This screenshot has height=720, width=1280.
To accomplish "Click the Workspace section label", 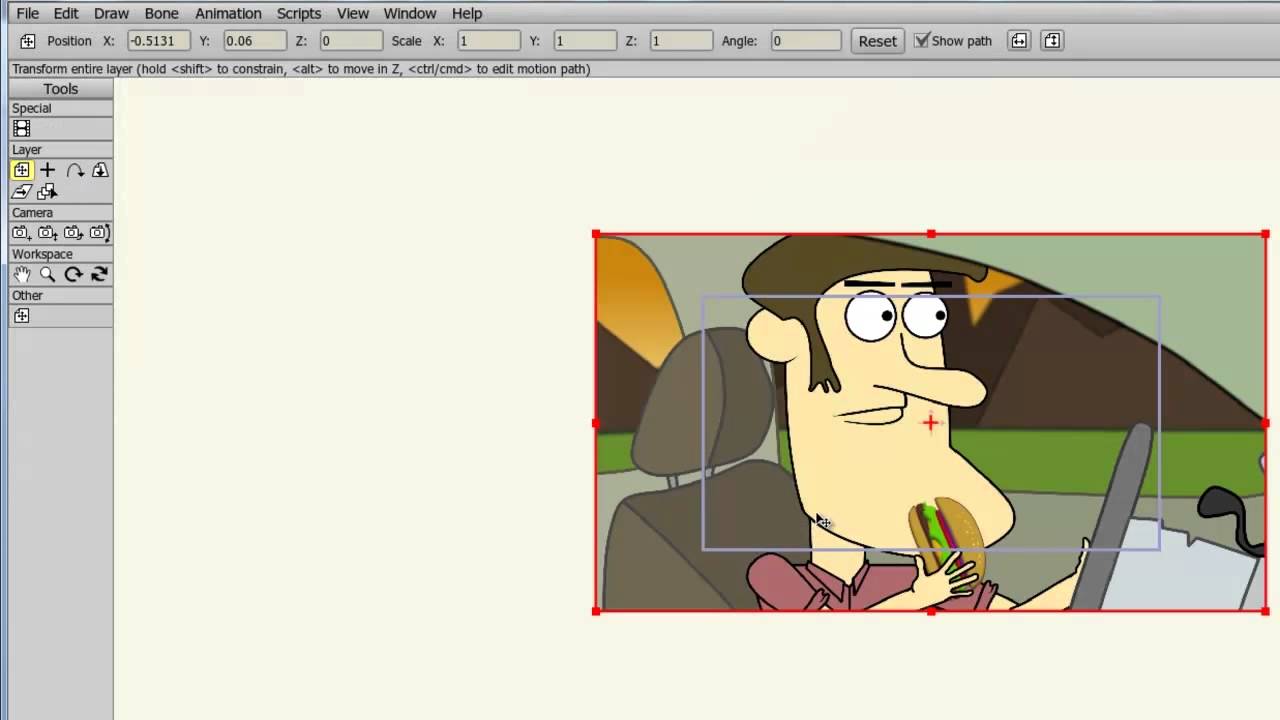I will pyautogui.click(x=42, y=254).
